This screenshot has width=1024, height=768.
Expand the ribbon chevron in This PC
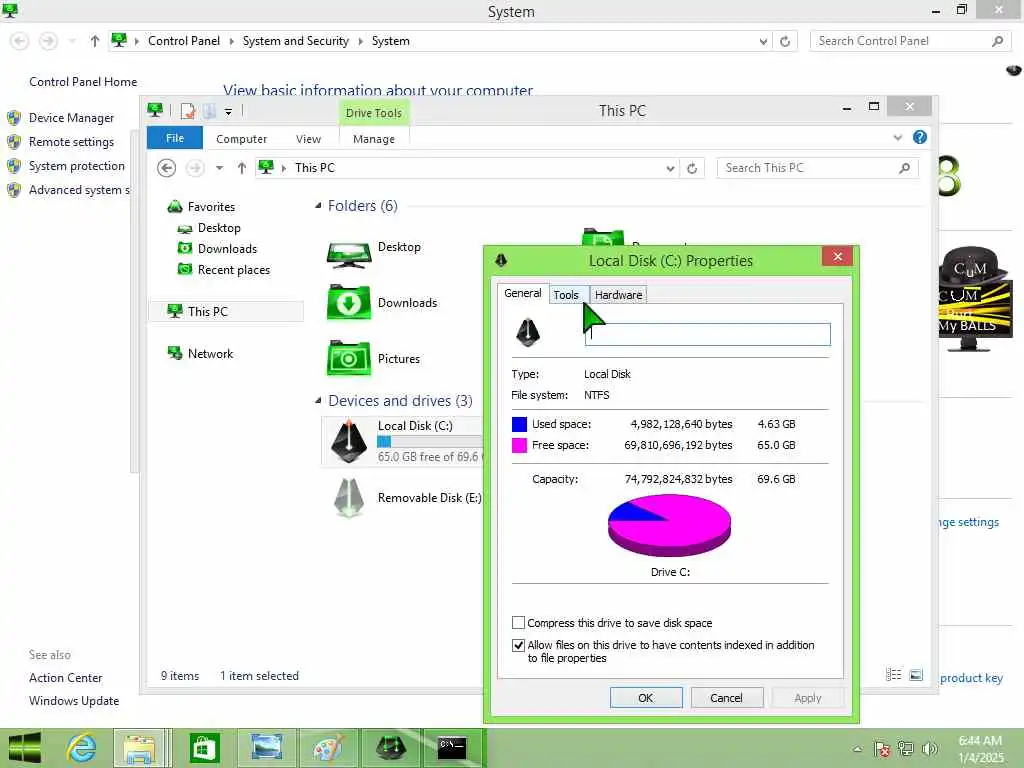[x=897, y=138]
